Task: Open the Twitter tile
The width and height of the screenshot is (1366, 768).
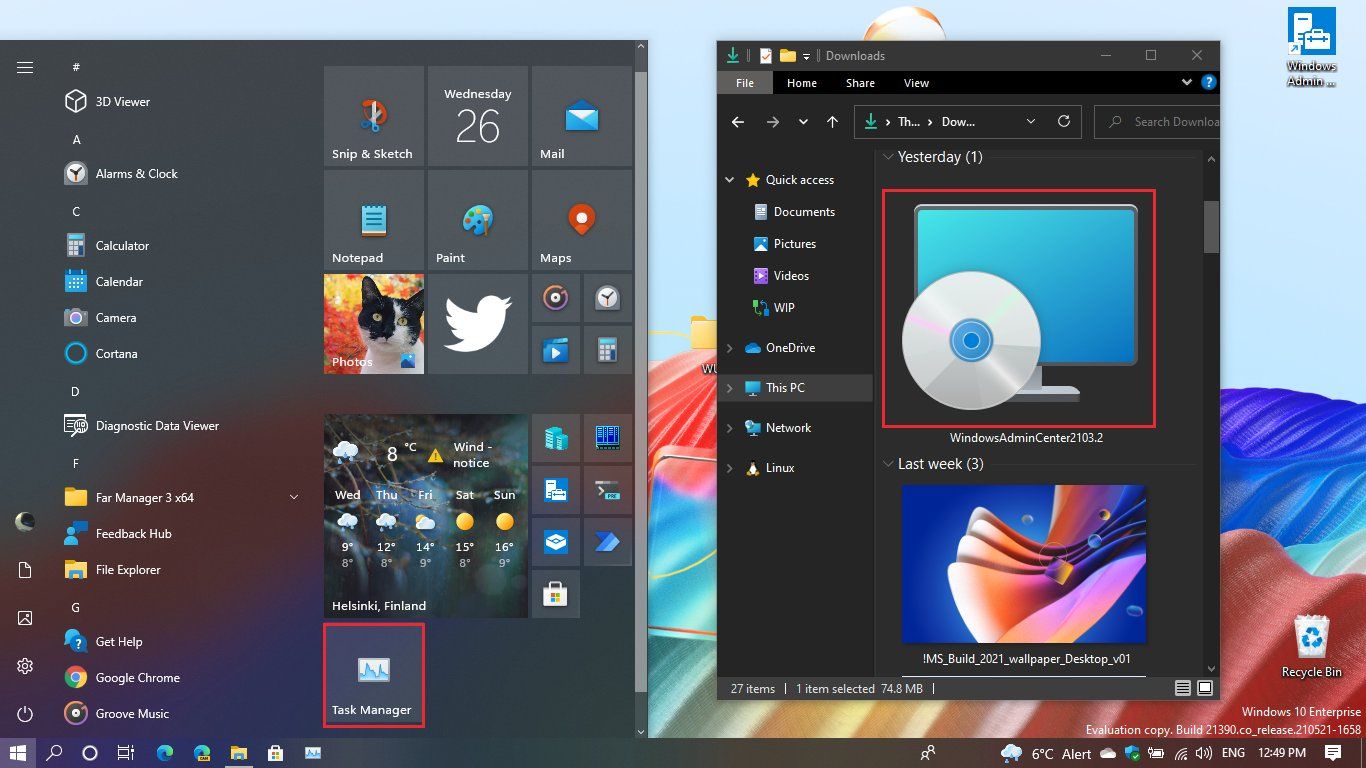Action: [x=478, y=324]
